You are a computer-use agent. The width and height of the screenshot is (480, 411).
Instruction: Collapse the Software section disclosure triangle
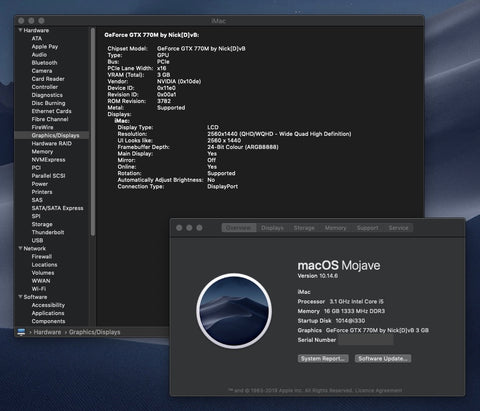point(20,297)
